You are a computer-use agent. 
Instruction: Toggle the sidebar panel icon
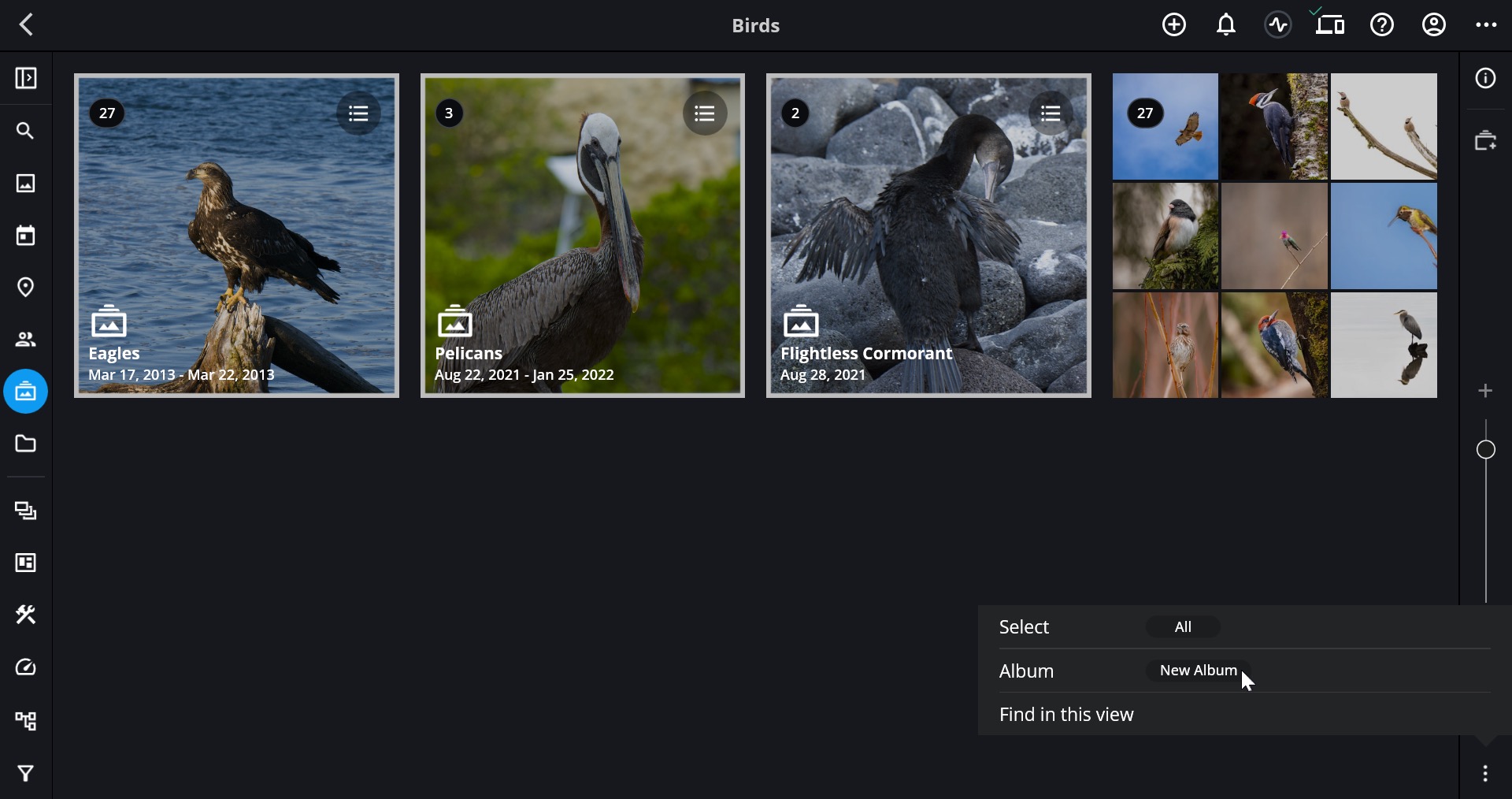pos(26,78)
